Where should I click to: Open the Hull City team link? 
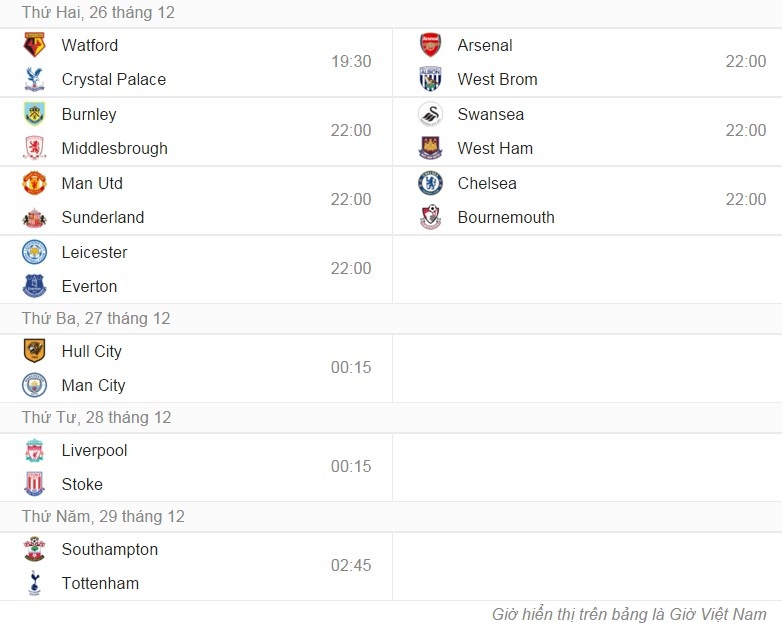pyautogui.click(x=91, y=351)
